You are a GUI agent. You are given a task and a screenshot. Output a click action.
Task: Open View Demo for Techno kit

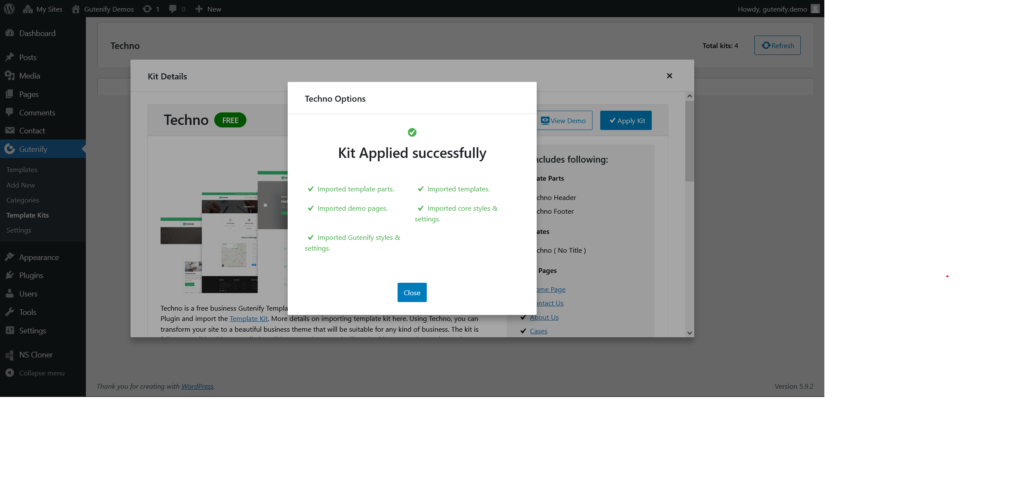pyautogui.click(x=566, y=121)
